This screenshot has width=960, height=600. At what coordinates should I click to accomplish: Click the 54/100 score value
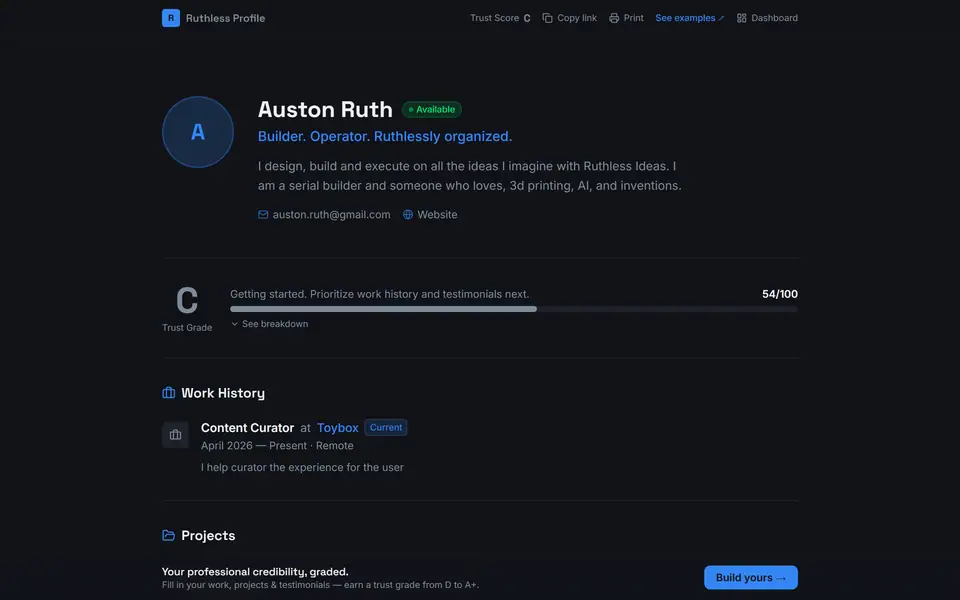point(779,294)
